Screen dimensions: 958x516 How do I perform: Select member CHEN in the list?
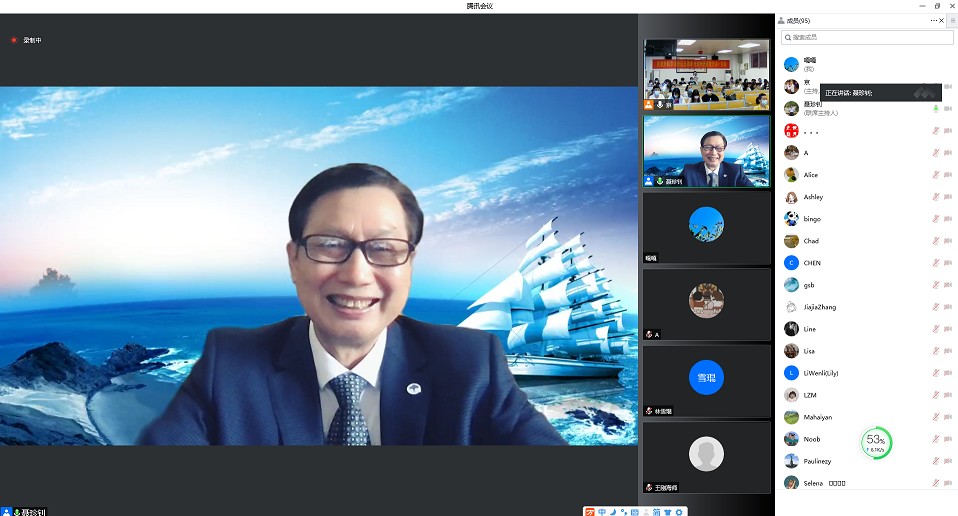[x=812, y=263]
